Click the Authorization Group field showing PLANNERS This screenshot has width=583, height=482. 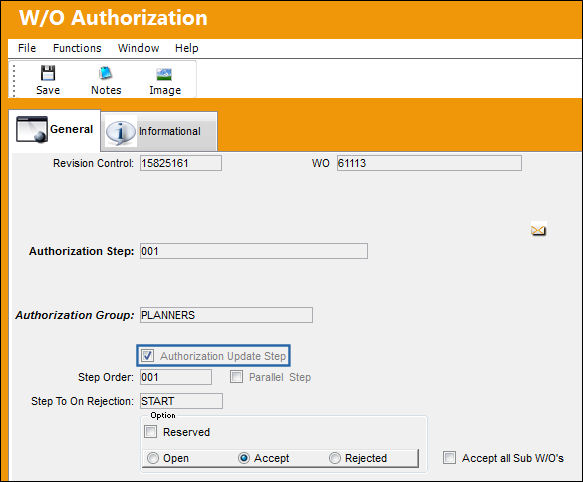(226, 315)
